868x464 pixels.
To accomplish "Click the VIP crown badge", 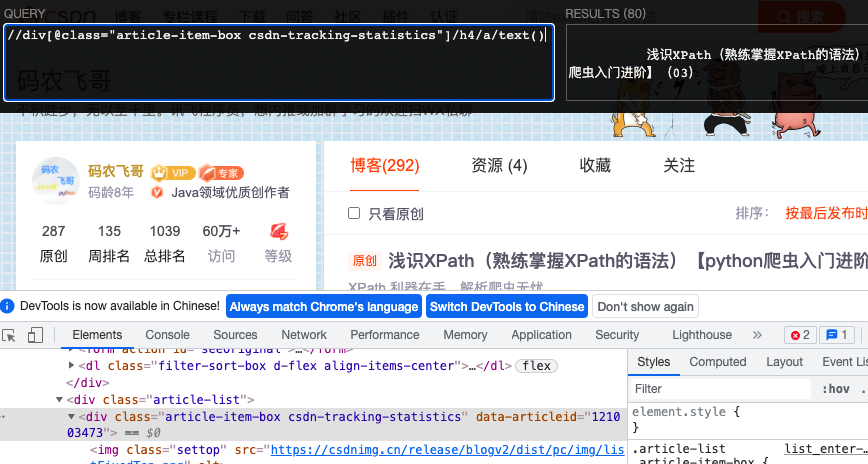I will pyautogui.click(x=173, y=173).
